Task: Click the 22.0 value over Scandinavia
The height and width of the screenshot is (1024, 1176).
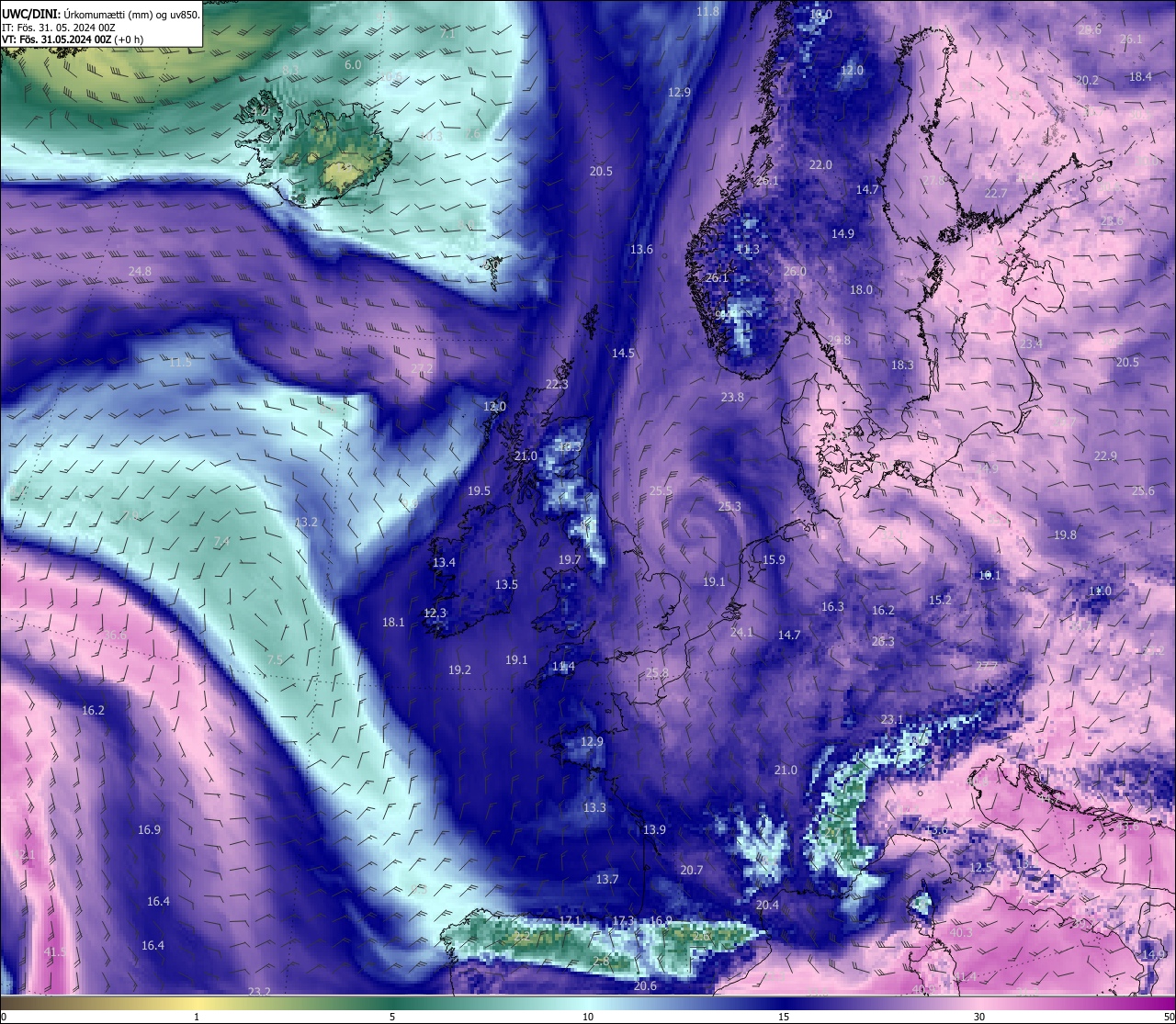Action: (820, 164)
